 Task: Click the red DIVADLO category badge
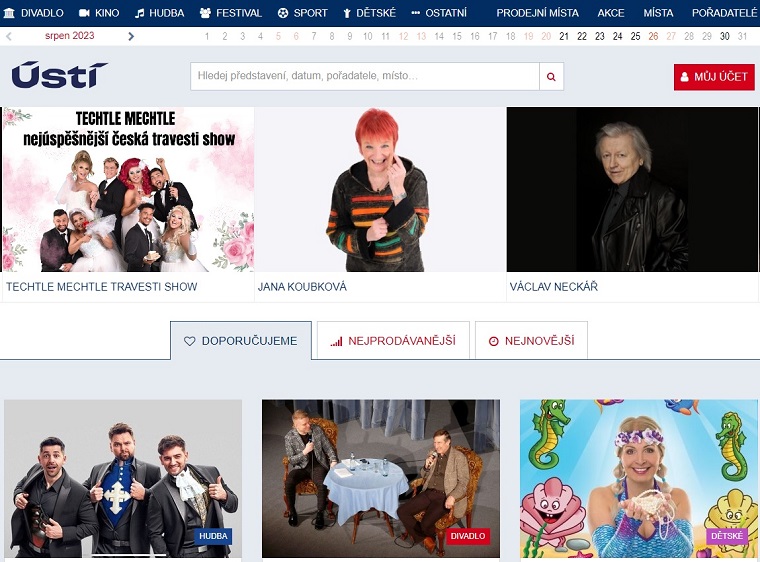[468, 536]
